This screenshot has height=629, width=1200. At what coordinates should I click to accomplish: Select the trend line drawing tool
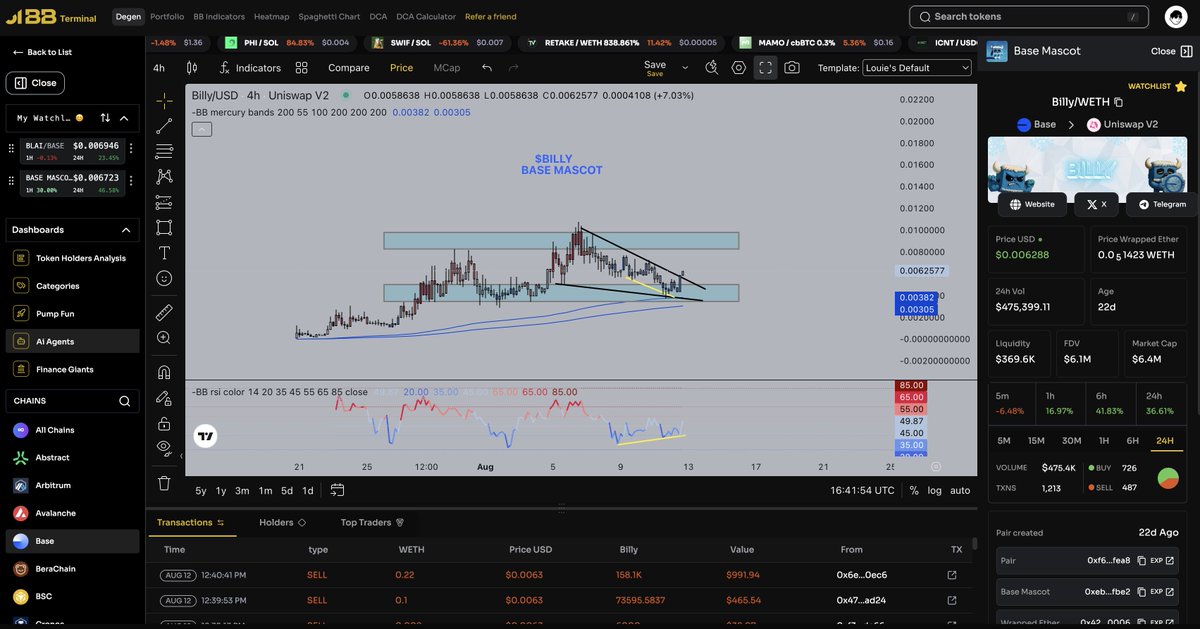(165, 126)
